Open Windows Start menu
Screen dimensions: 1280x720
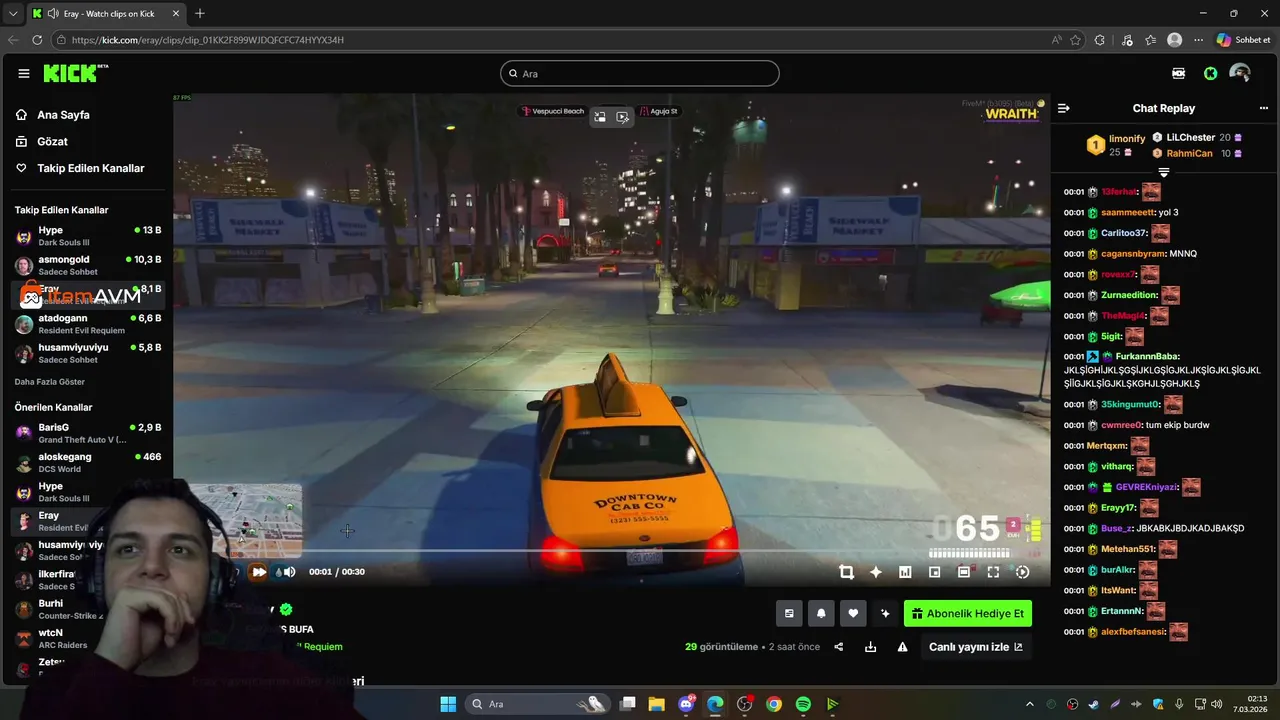pyautogui.click(x=448, y=704)
